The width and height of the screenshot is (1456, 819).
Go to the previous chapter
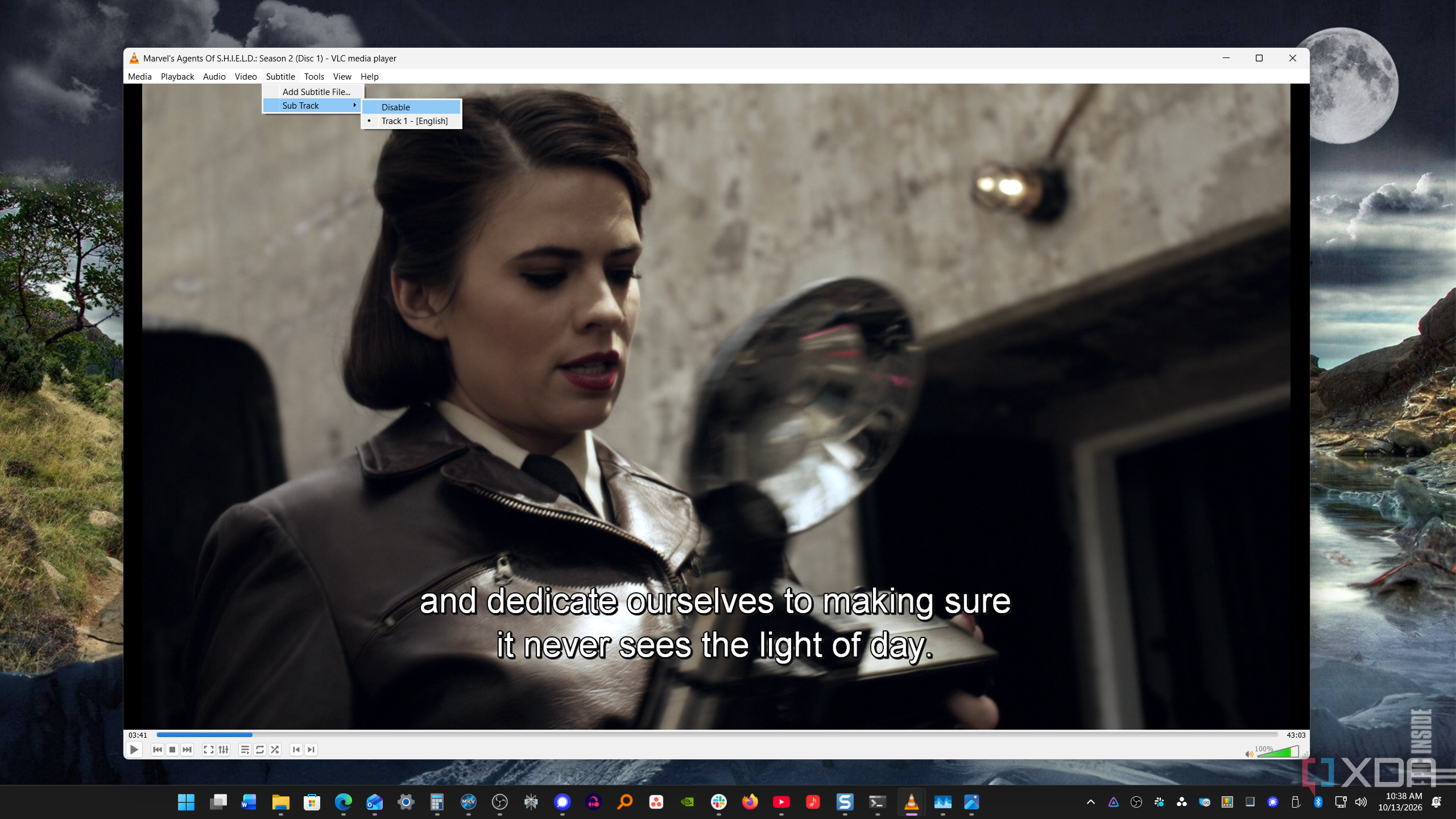296,750
